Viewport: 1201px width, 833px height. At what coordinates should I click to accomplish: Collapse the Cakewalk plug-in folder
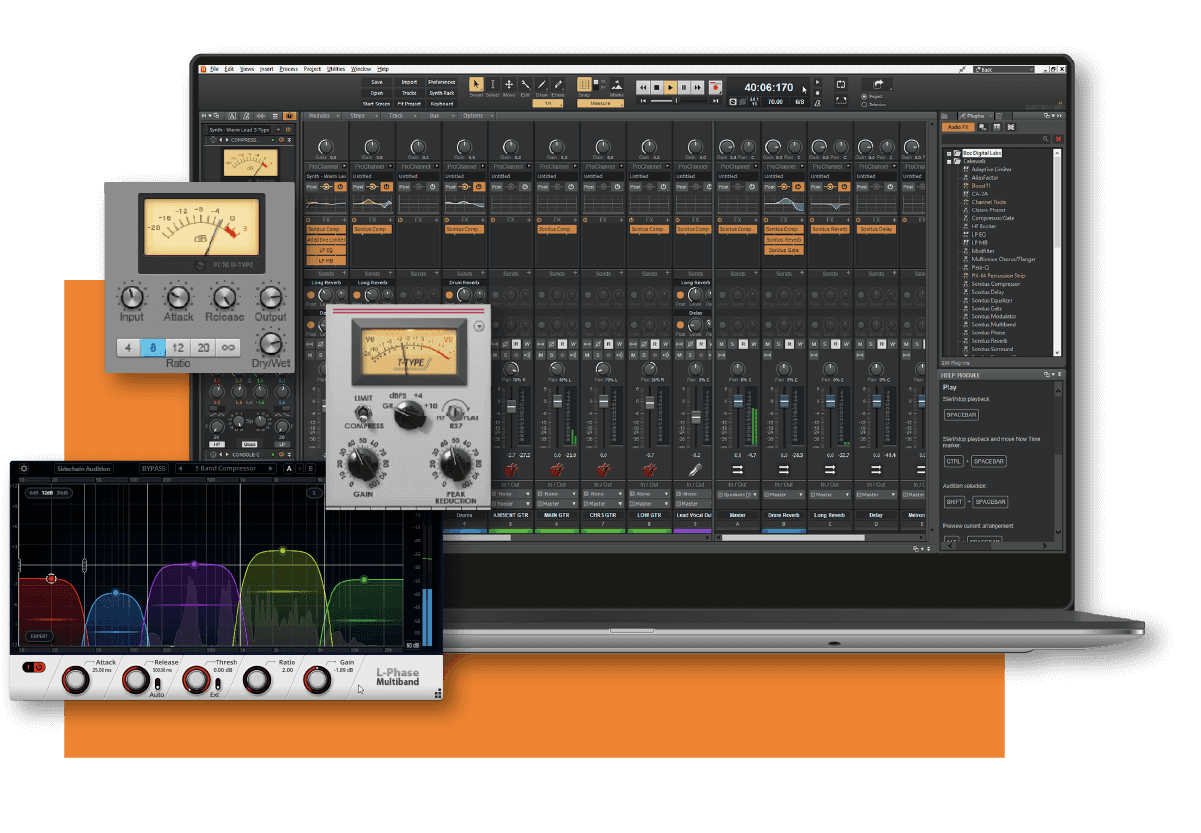click(949, 161)
